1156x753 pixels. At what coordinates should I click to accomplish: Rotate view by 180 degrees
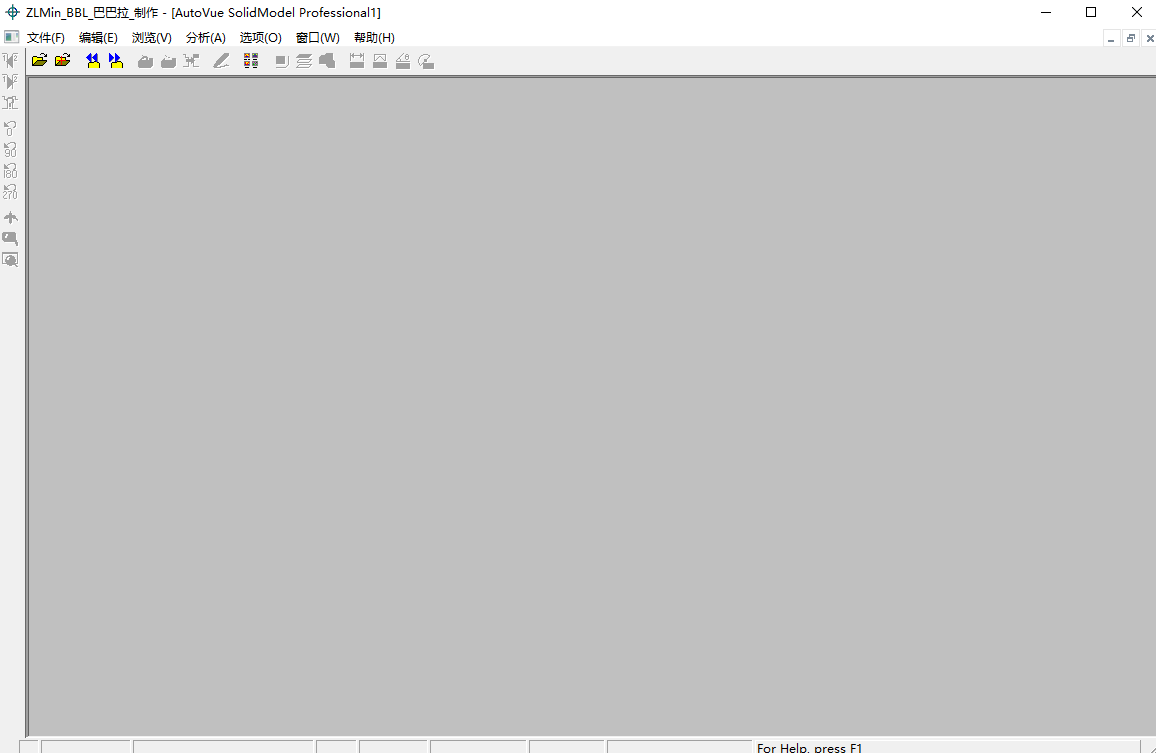point(10,171)
